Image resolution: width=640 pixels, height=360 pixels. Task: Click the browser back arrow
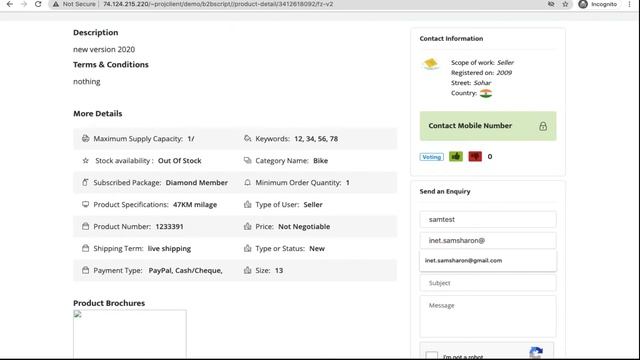coord(9,4)
